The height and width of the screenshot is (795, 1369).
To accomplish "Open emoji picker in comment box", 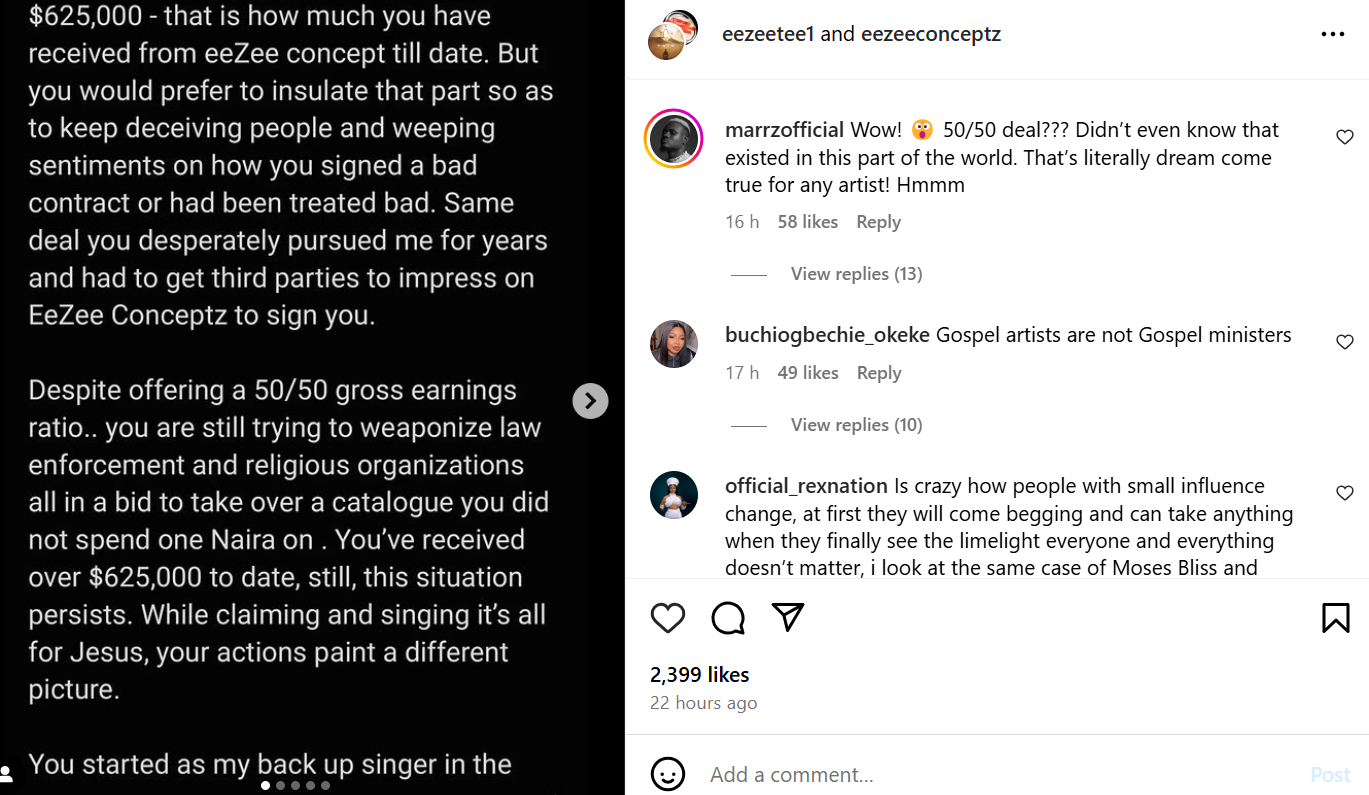I will [668, 774].
